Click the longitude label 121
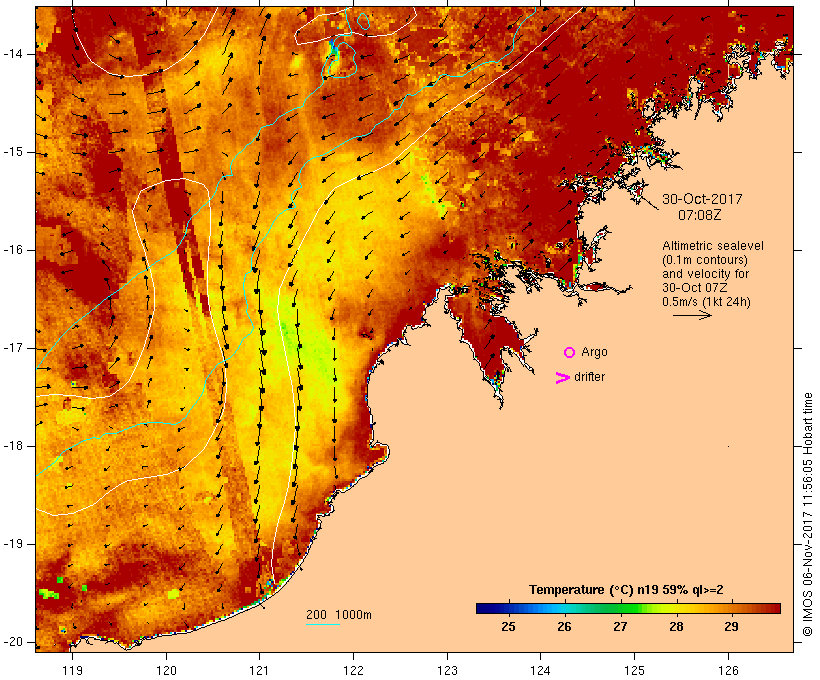Image resolution: width=820 pixels, height=680 pixels. tap(259, 670)
